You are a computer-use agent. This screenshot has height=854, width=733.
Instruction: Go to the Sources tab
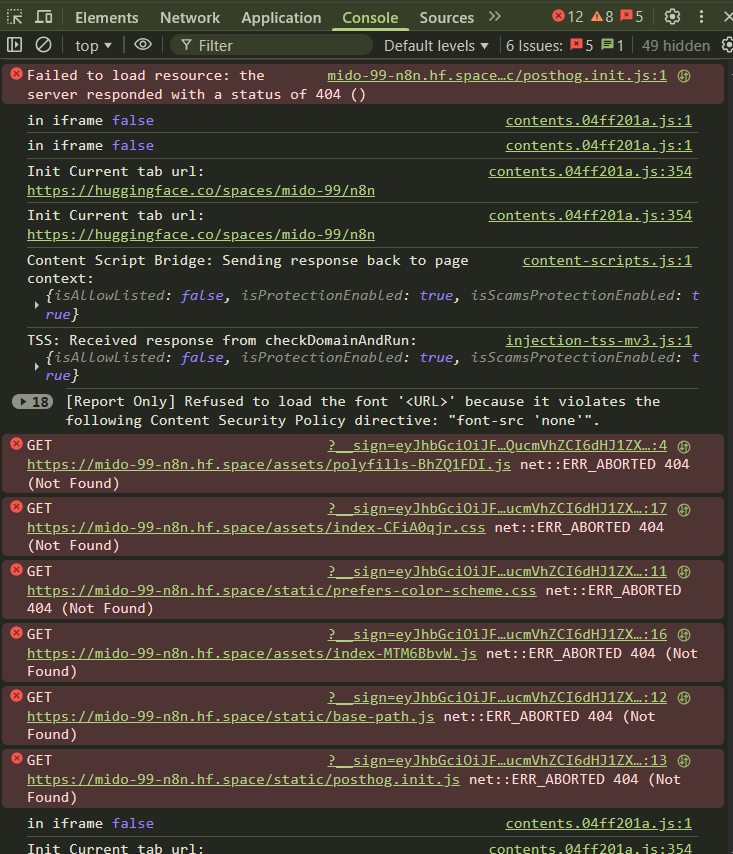click(x=447, y=17)
